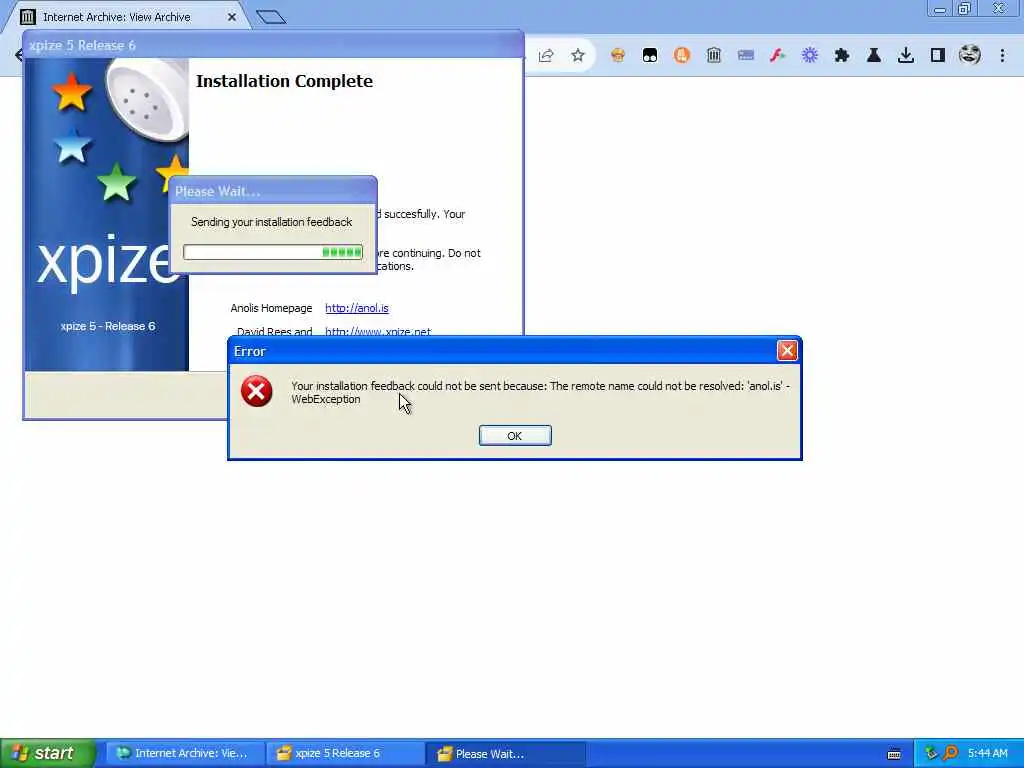Click the Installation Complete heading
This screenshot has width=1024, height=768.
click(x=284, y=81)
